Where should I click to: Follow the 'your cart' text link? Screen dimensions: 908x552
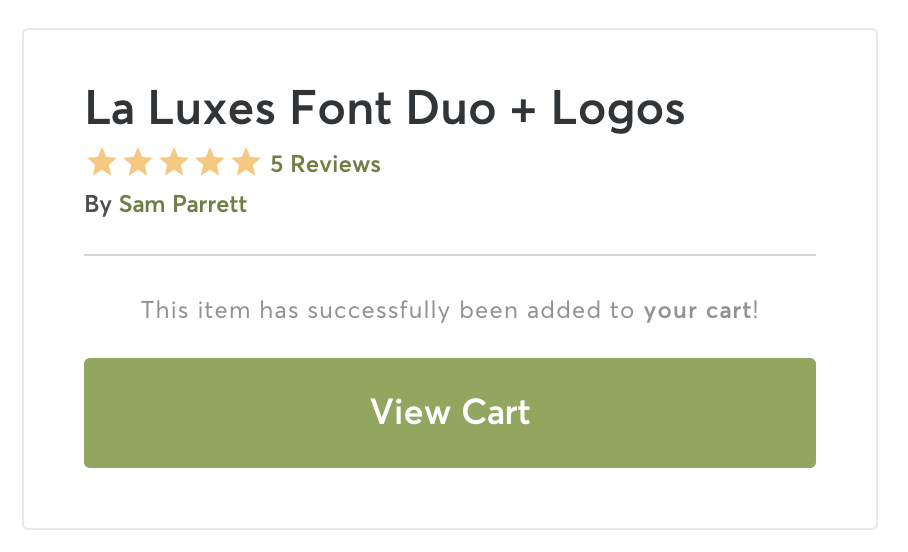[x=697, y=311]
